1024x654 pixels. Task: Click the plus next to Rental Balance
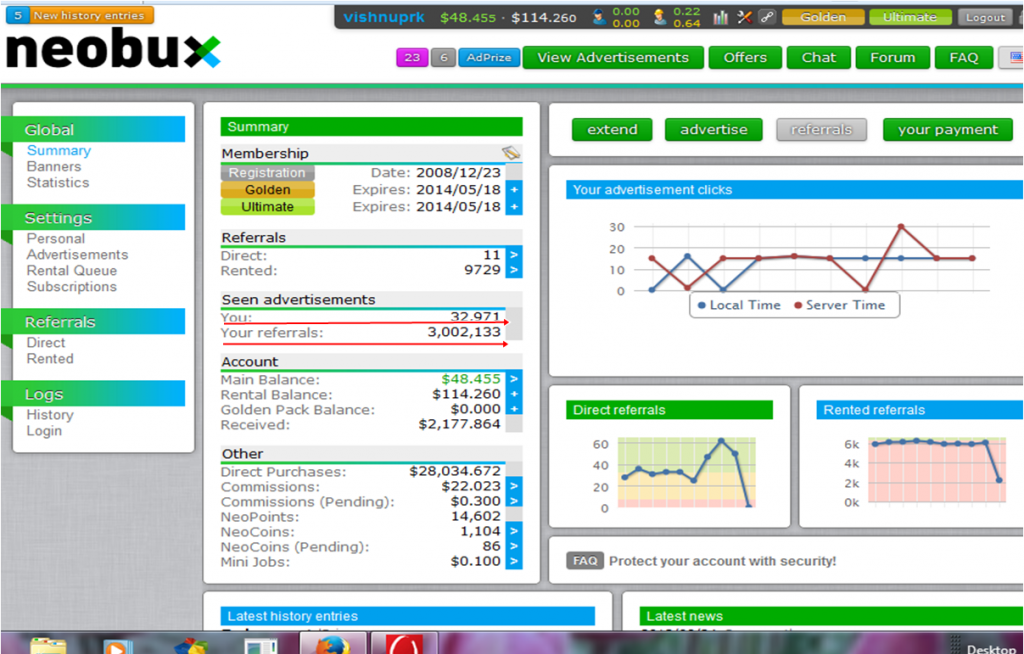pyautogui.click(x=514, y=394)
